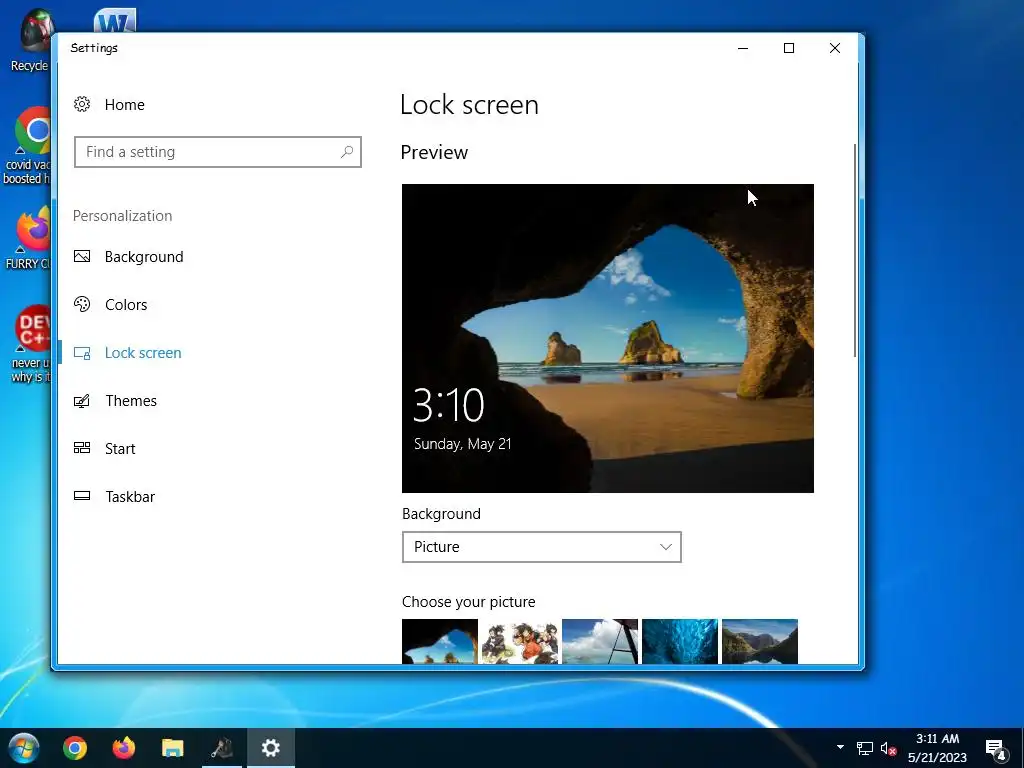Click the Home label in sidebar

click(x=125, y=104)
